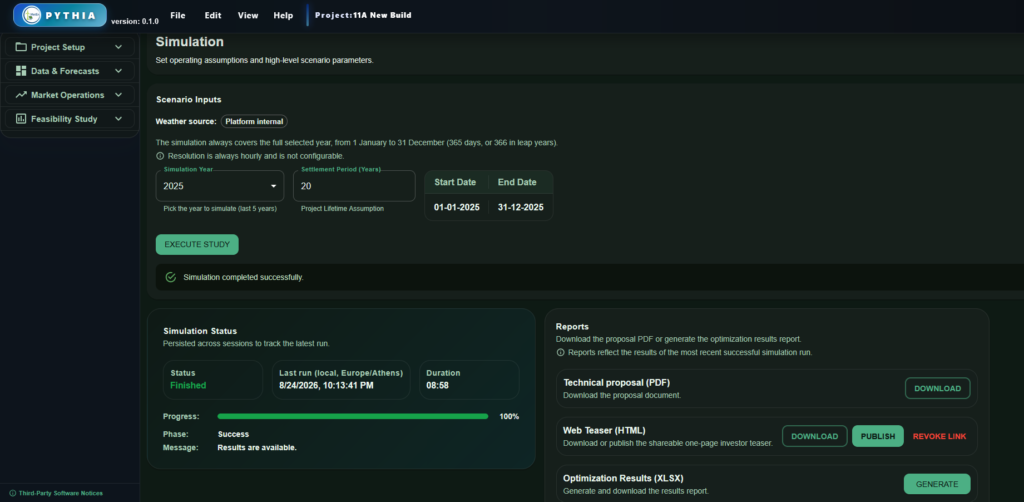This screenshot has height=502, width=1024.
Task: Expand the Project Setup section chevron
Action: pyautogui.click(x=118, y=47)
